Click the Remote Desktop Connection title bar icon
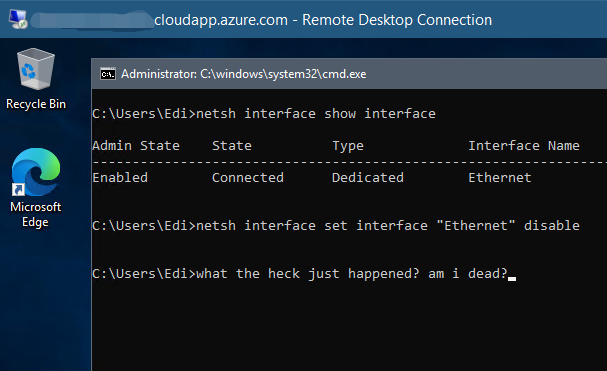Viewport: 607px width, 371px height. (18, 19)
